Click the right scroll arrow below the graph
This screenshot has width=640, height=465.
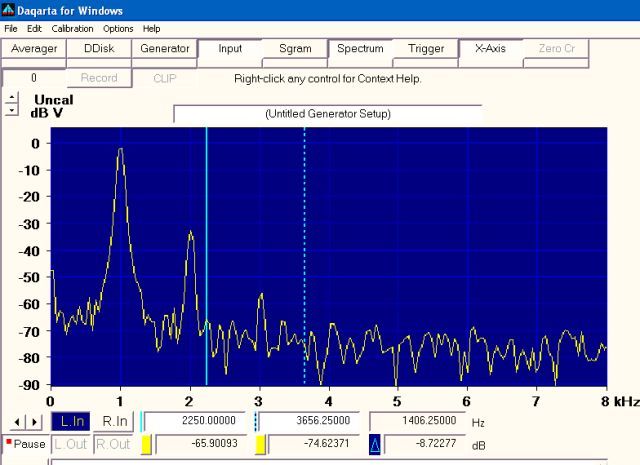coord(34,423)
